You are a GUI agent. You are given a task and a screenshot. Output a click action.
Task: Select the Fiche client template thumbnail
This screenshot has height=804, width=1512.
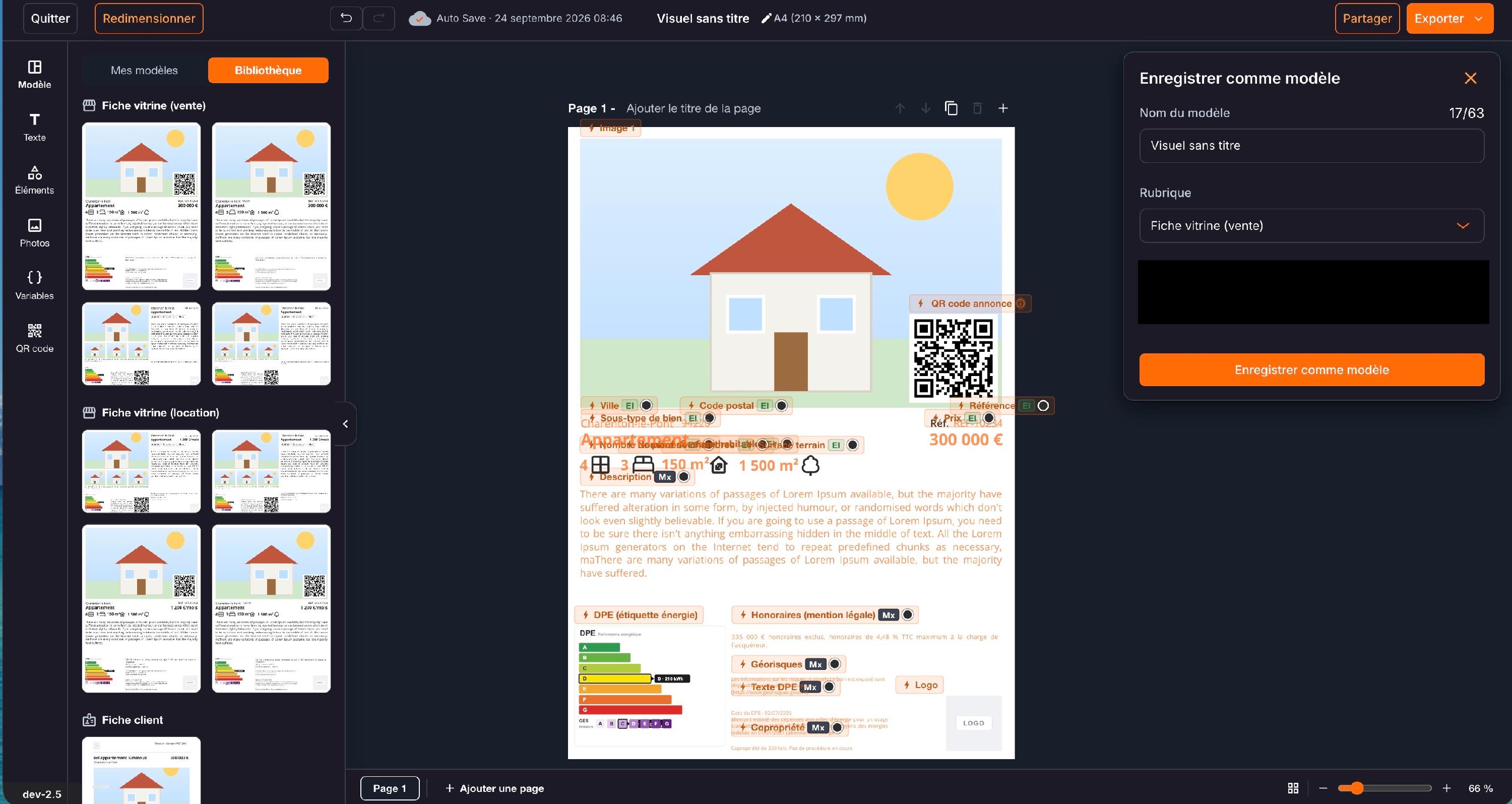[142, 771]
